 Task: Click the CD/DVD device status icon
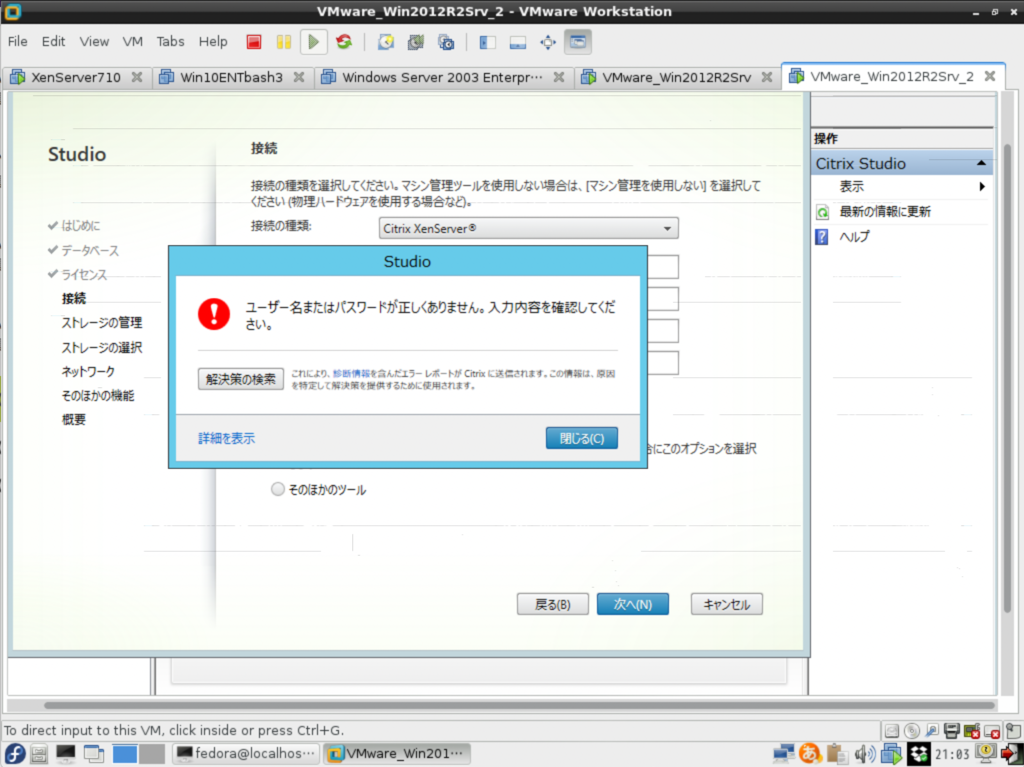click(x=912, y=730)
